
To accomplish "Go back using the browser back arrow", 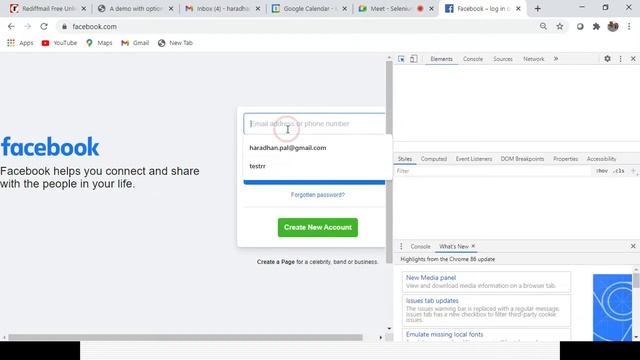I will point(11,27).
